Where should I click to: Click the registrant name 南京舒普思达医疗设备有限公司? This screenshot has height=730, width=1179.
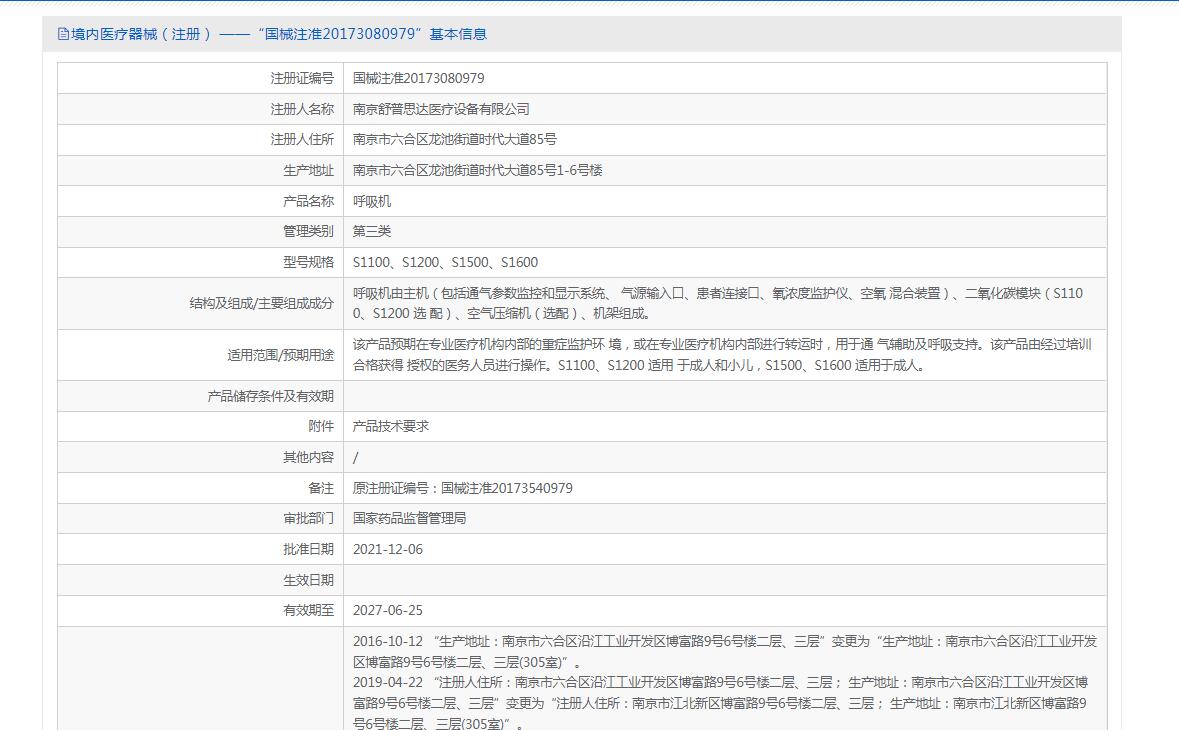tap(441, 109)
